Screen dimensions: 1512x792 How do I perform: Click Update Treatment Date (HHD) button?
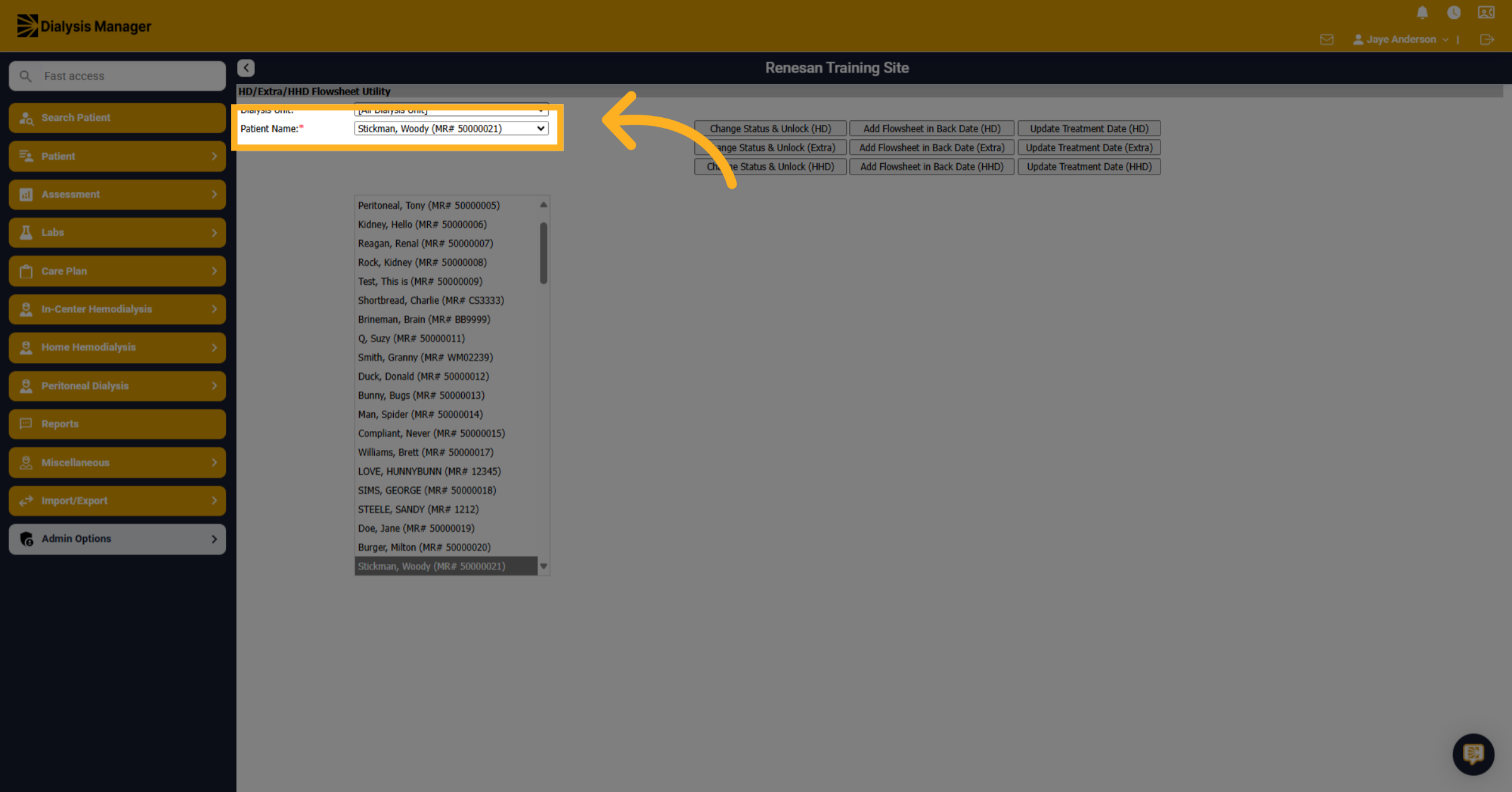(x=1089, y=166)
